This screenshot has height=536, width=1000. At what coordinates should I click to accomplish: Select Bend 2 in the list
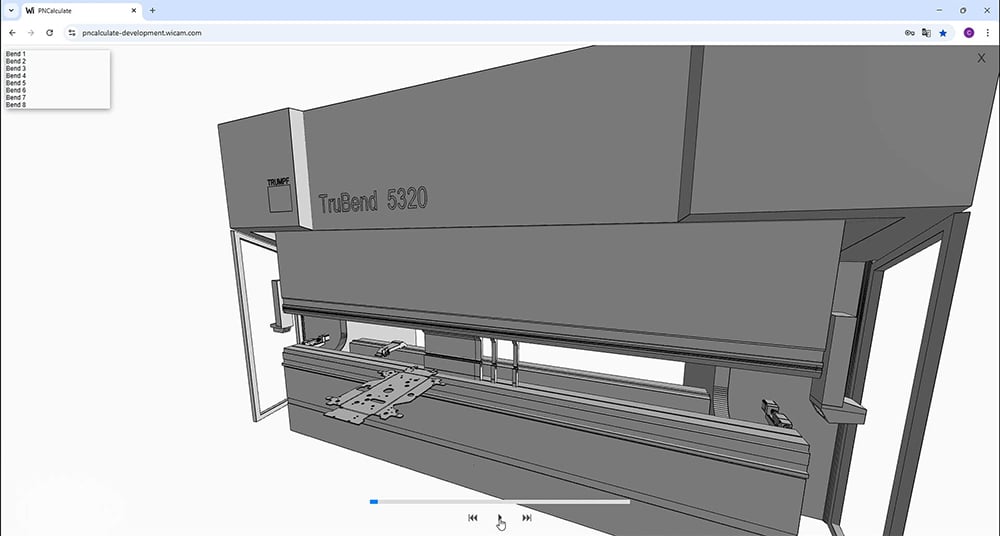(x=16, y=61)
